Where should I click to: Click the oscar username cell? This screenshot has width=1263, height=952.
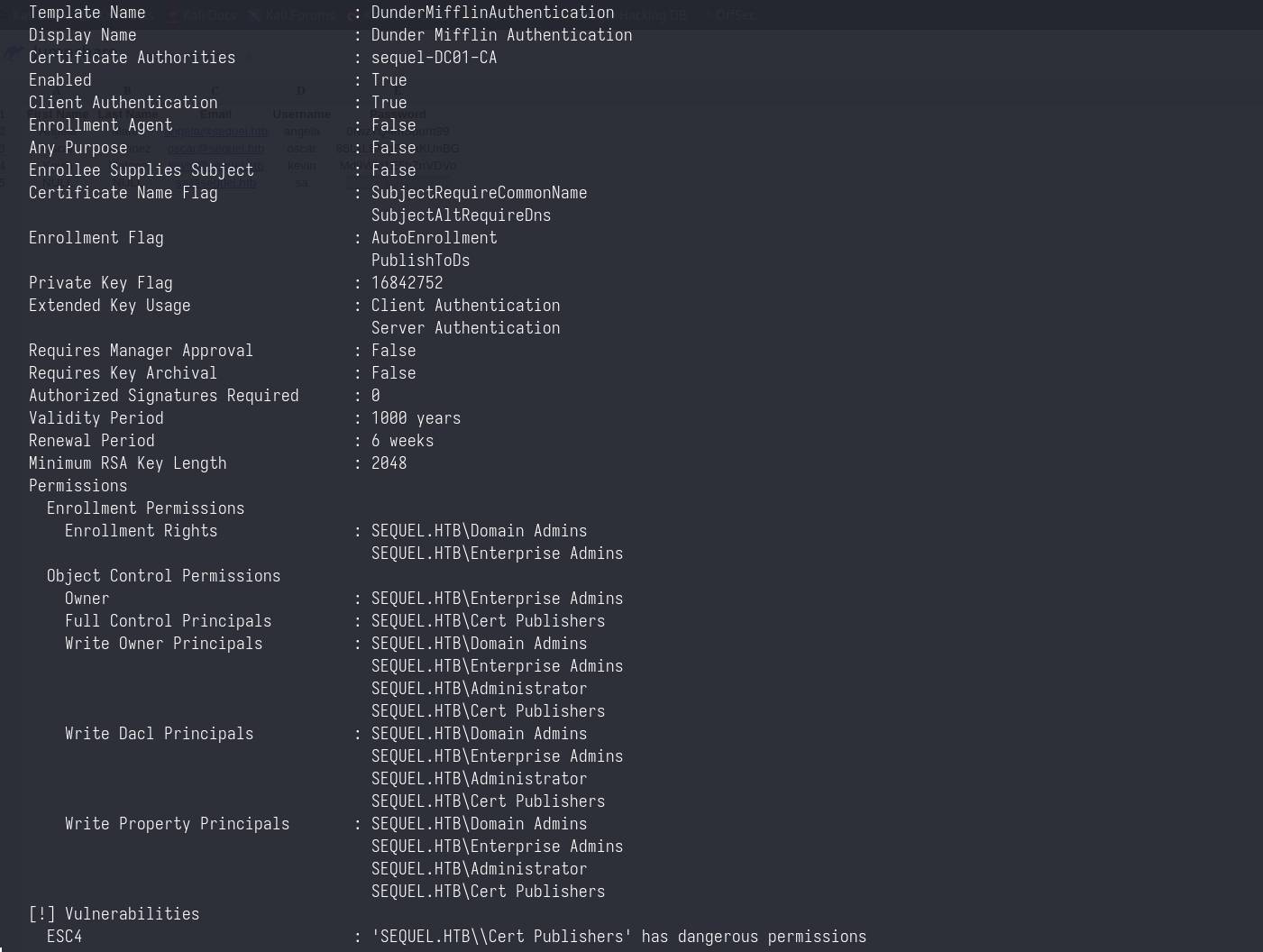click(x=301, y=149)
